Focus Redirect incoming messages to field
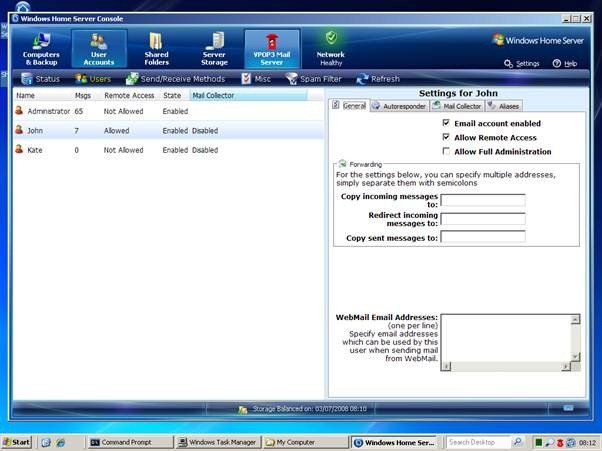 tap(483, 219)
